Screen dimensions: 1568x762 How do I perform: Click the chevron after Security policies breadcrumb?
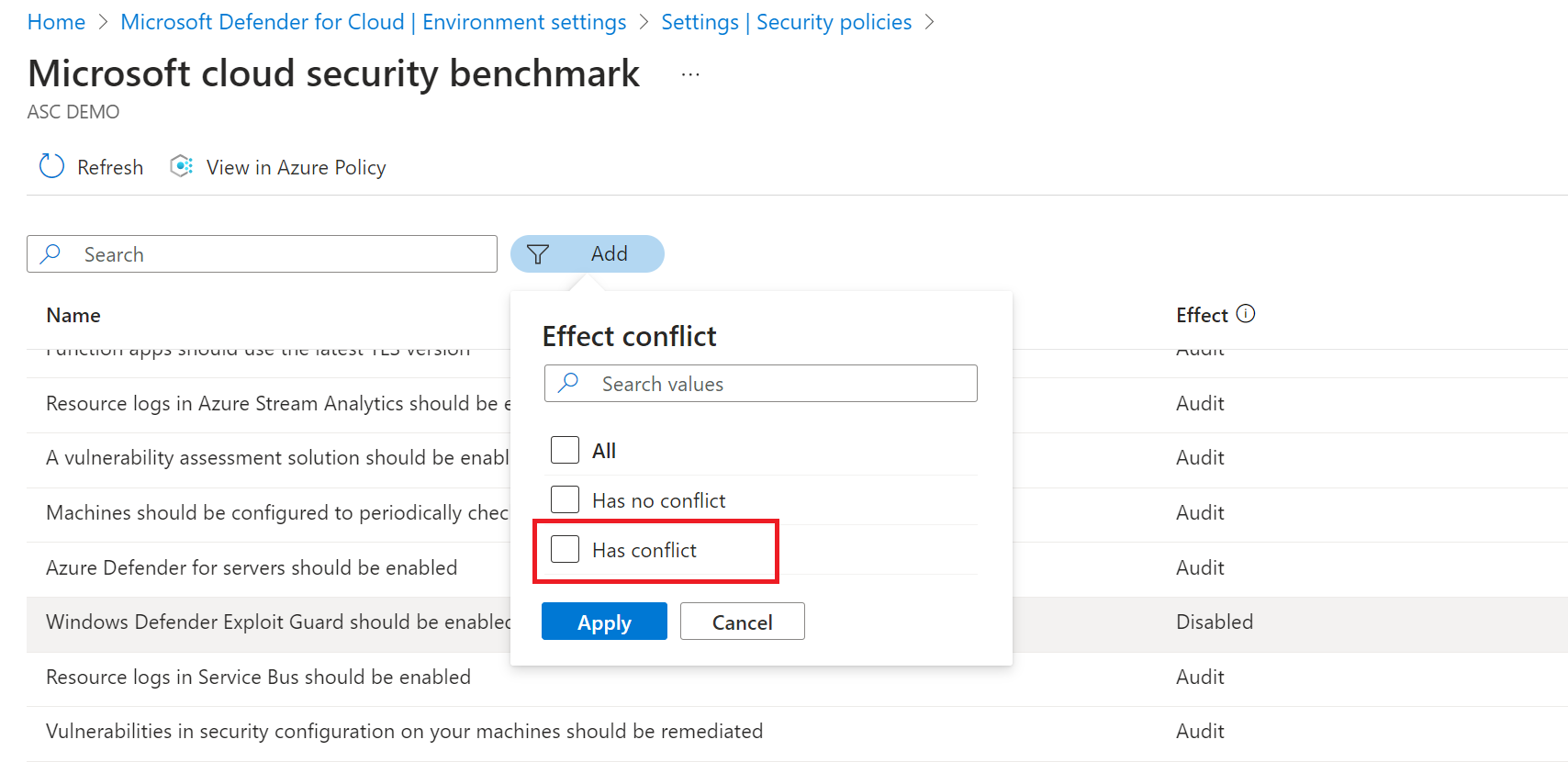[x=930, y=21]
